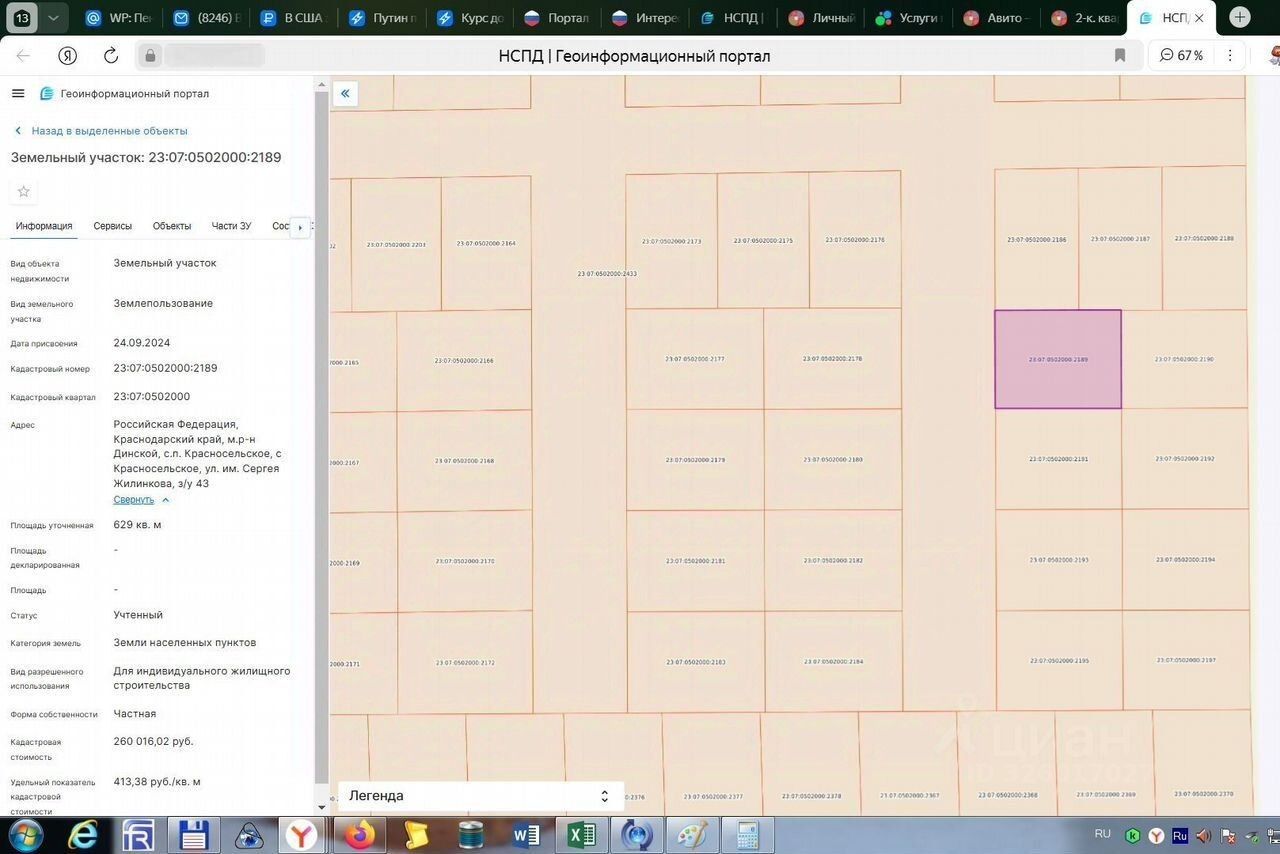Bookmark this page in the address bar
The height and width of the screenshot is (854, 1280).
(x=1120, y=56)
